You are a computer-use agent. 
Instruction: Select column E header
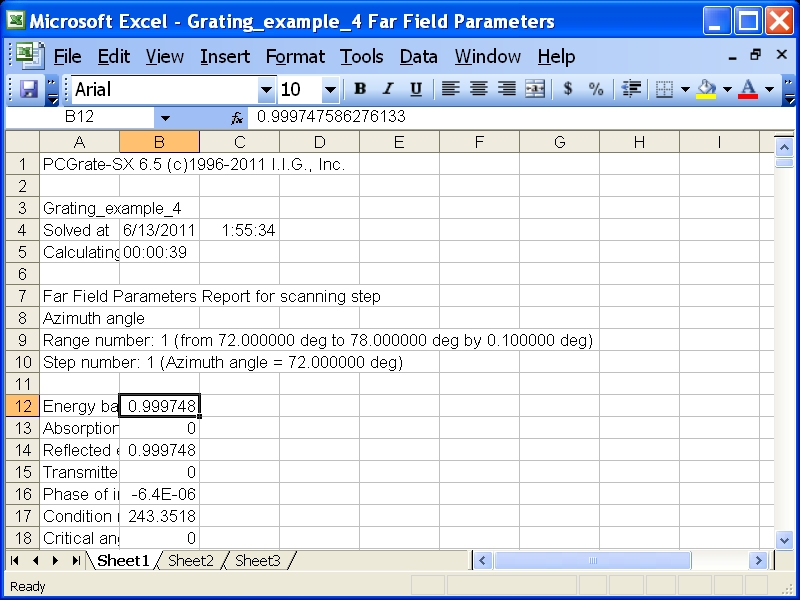(399, 142)
